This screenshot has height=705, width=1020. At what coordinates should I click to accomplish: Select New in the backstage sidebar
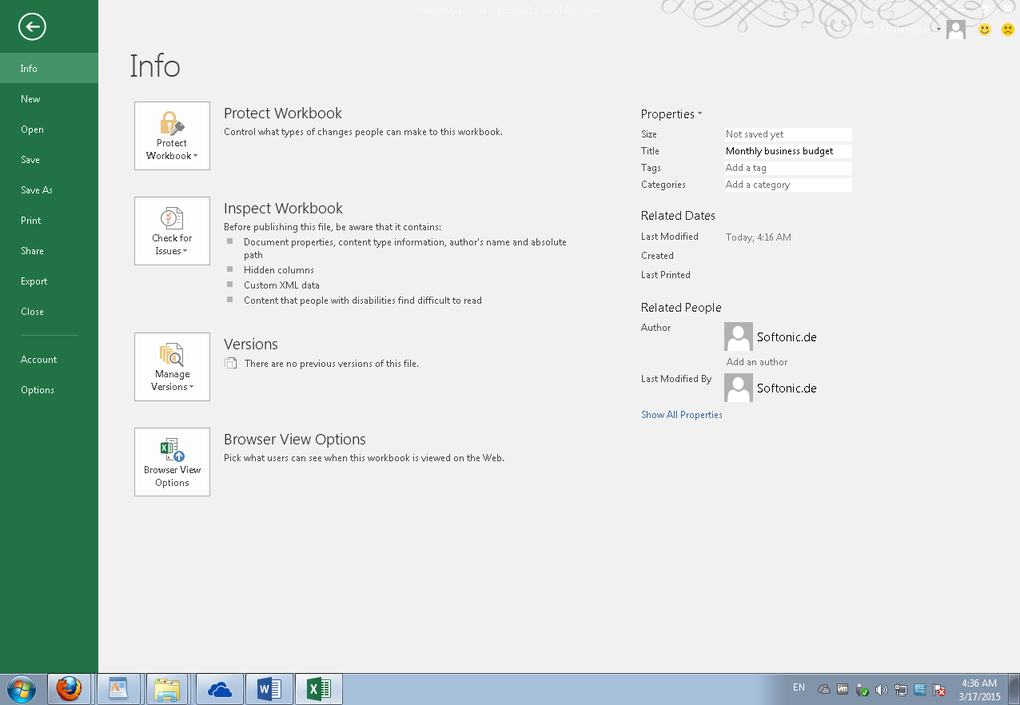49,99
